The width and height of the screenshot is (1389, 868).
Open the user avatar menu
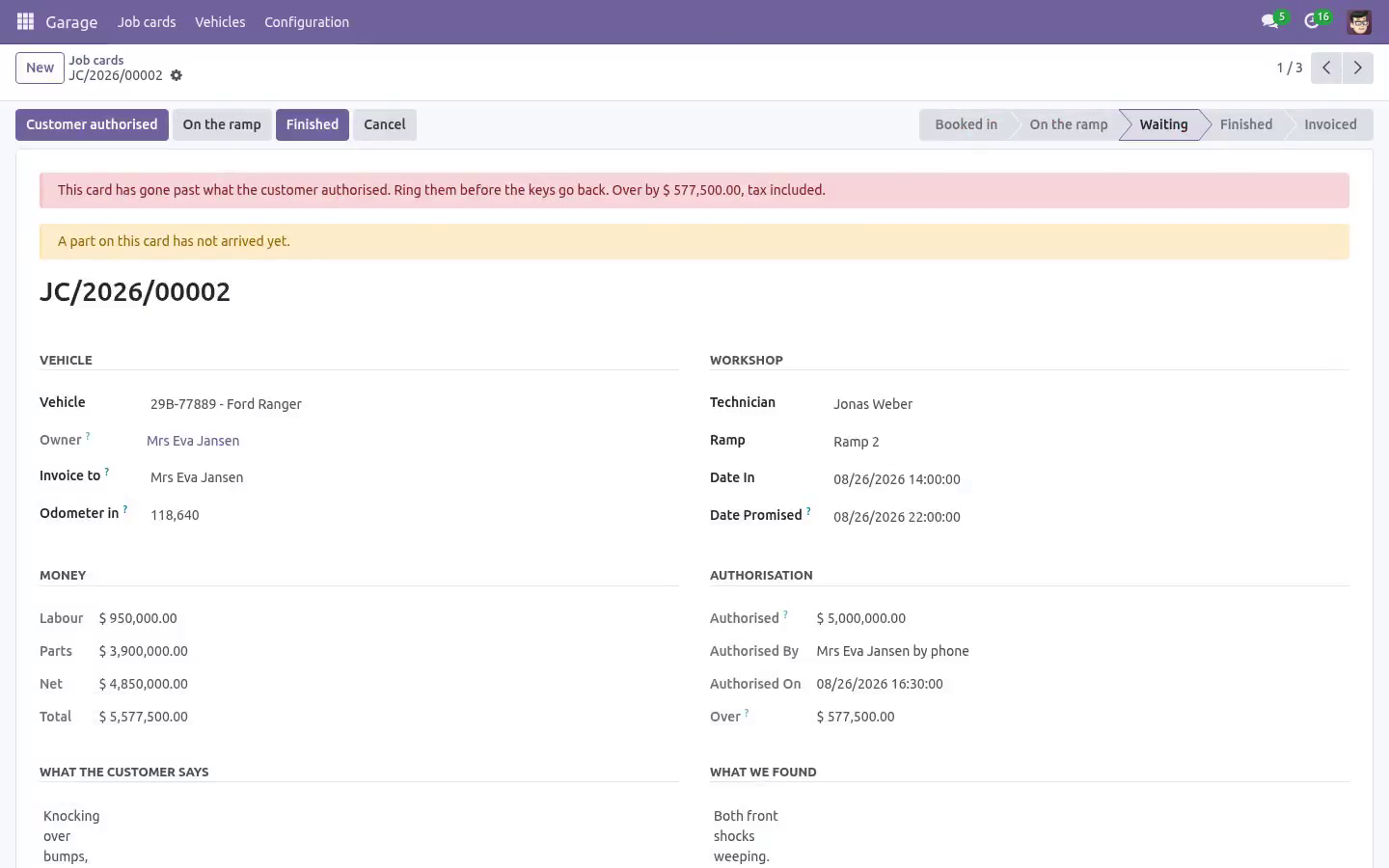pyautogui.click(x=1359, y=21)
